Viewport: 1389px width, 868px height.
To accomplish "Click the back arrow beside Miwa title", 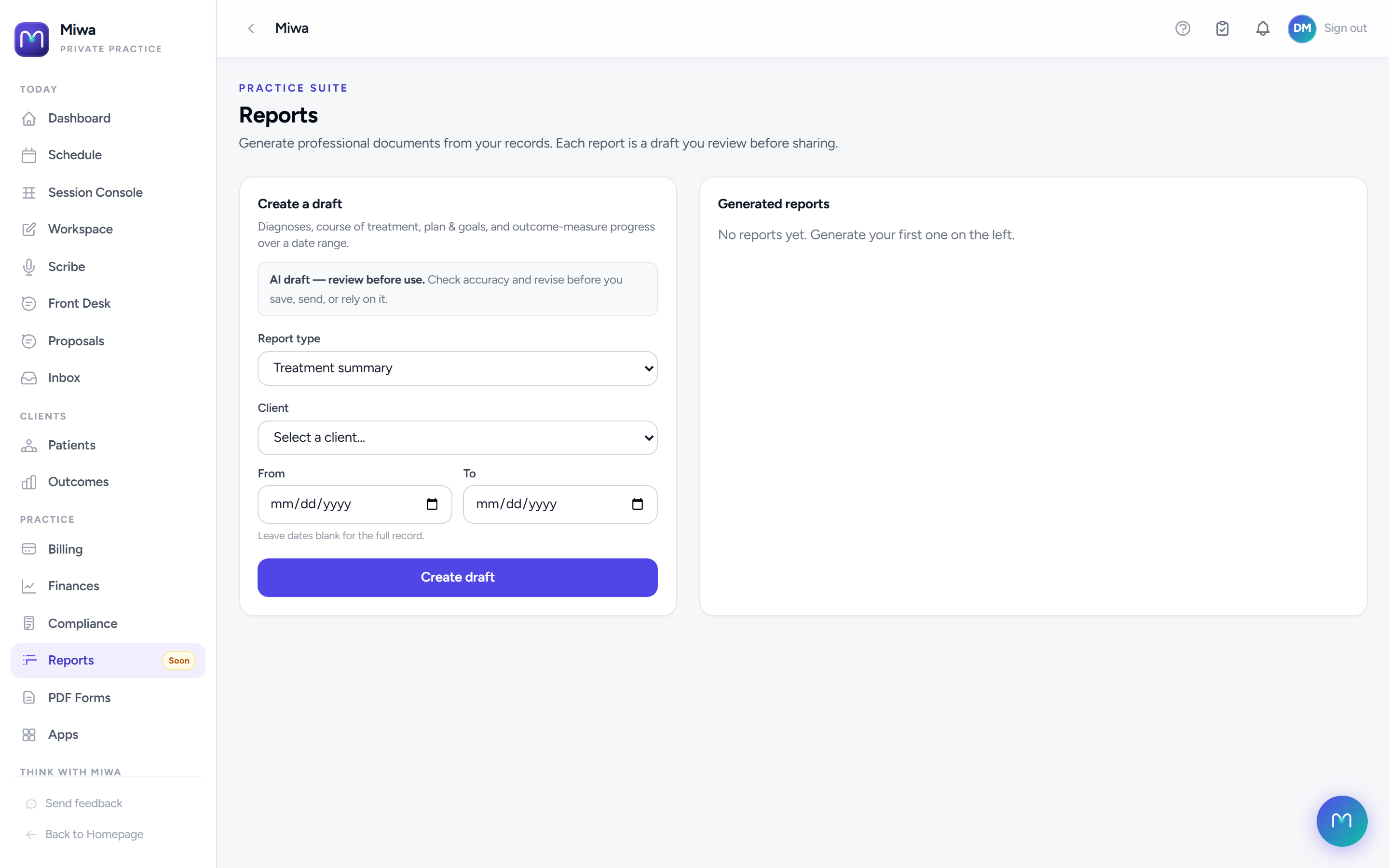I will (x=251, y=28).
